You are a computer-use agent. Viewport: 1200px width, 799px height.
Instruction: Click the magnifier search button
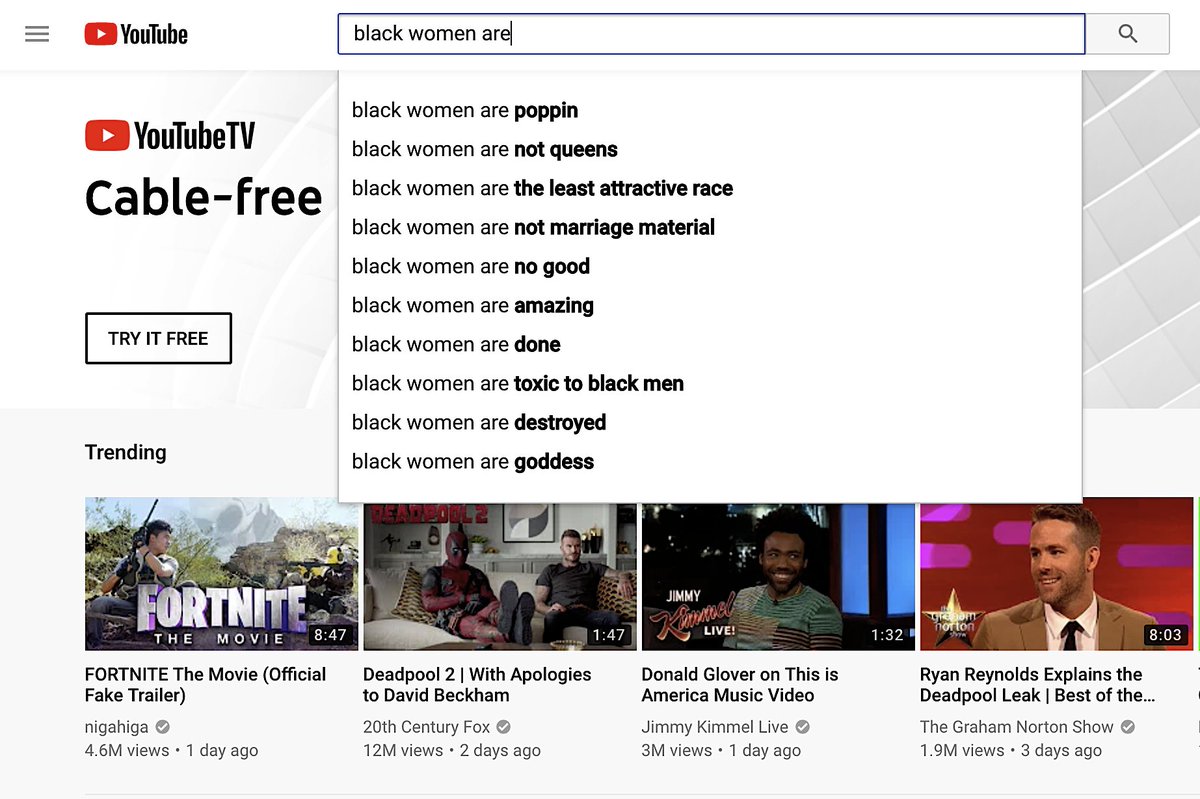tap(1128, 34)
